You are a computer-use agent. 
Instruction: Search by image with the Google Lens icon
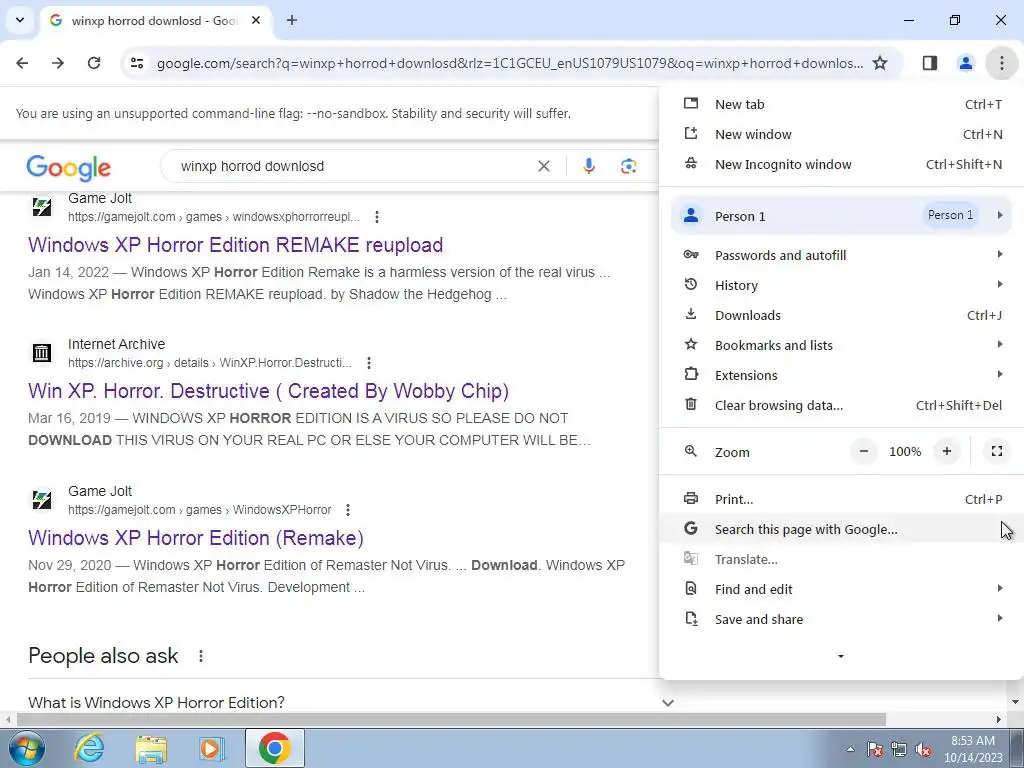click(628, 167)
